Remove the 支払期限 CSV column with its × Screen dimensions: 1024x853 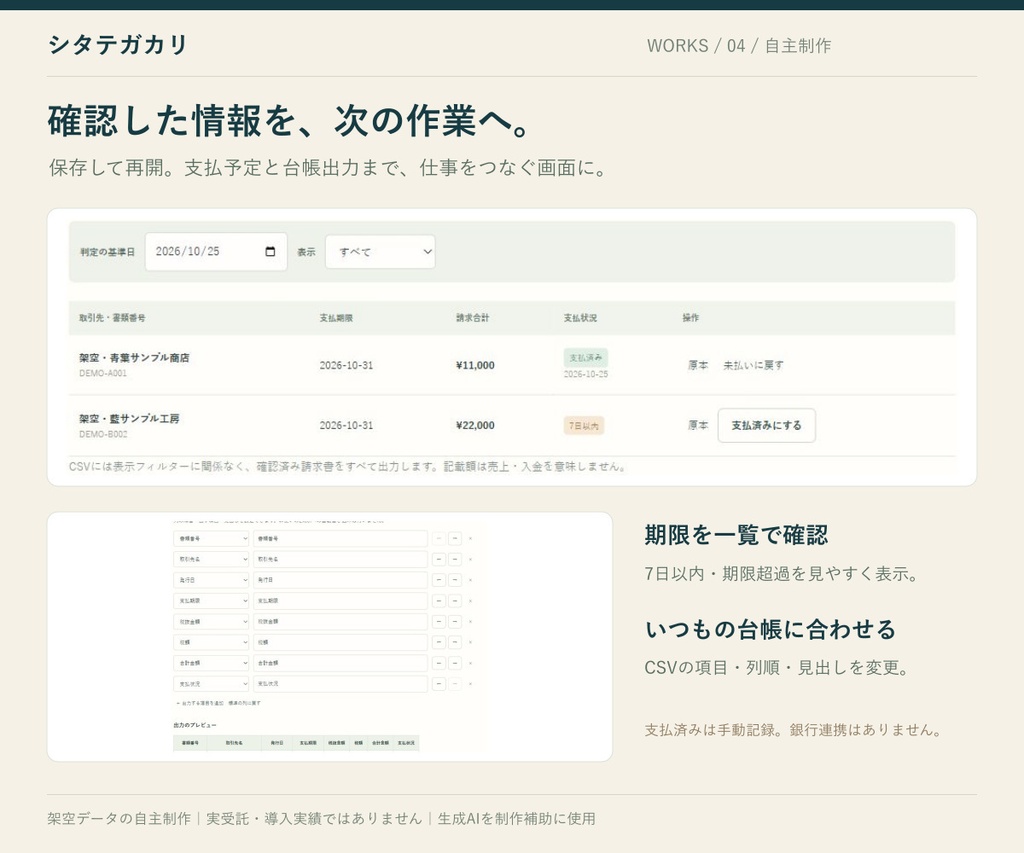[x=470, y=601]
